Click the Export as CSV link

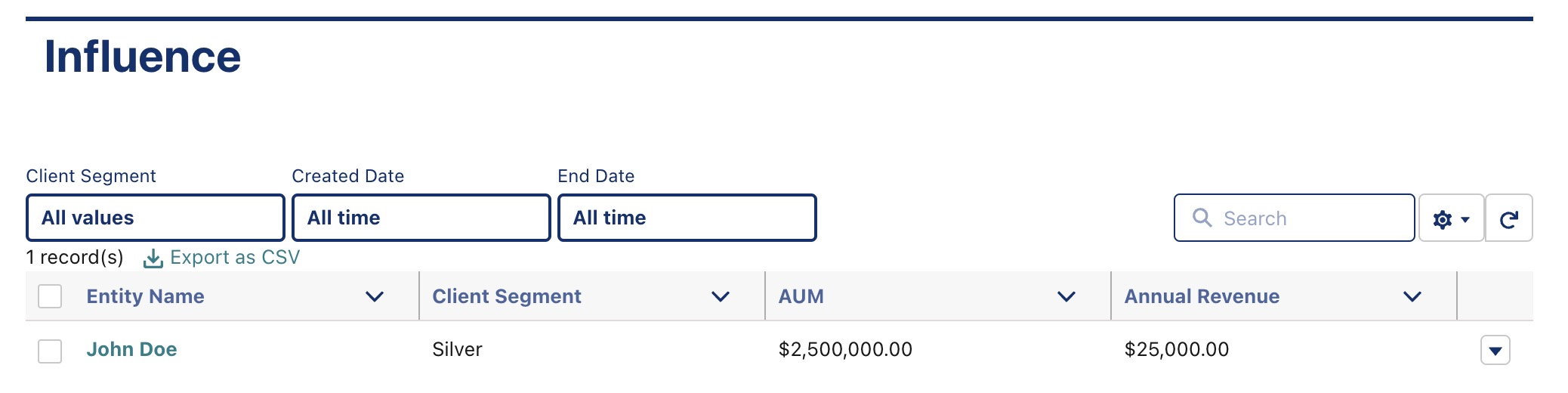[235, 258]
